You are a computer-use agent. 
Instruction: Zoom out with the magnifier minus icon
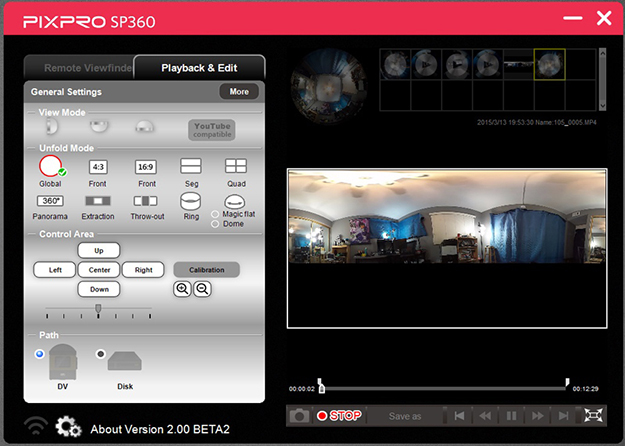click(x=202, y=289)
